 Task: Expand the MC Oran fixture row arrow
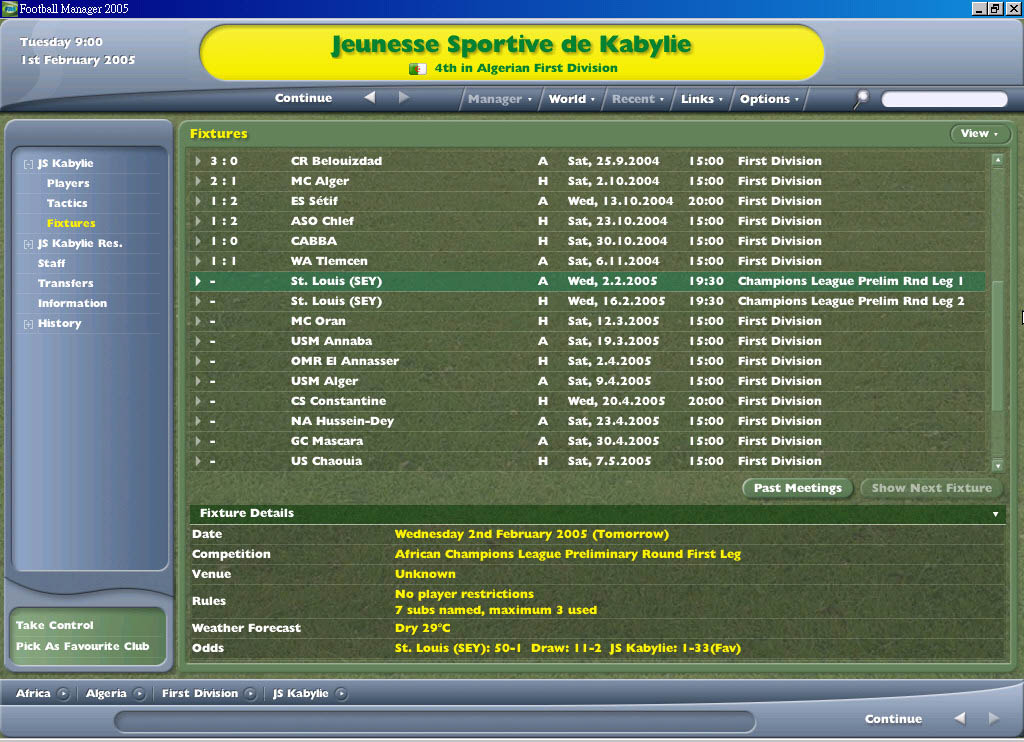[x=199, y=321]
